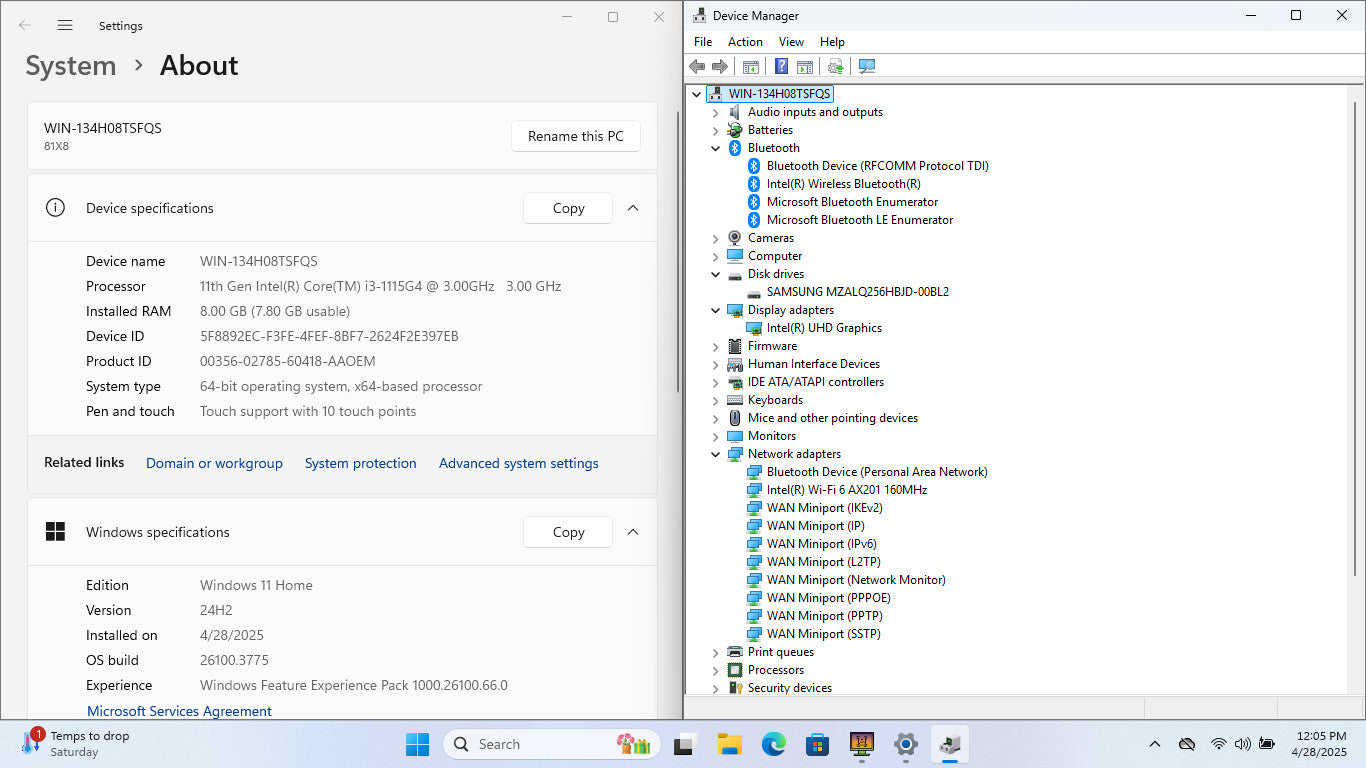The image size is (1366, 768).
Task: Click the Settings window vertical scrollbar
Action: [x=678, y=250]
